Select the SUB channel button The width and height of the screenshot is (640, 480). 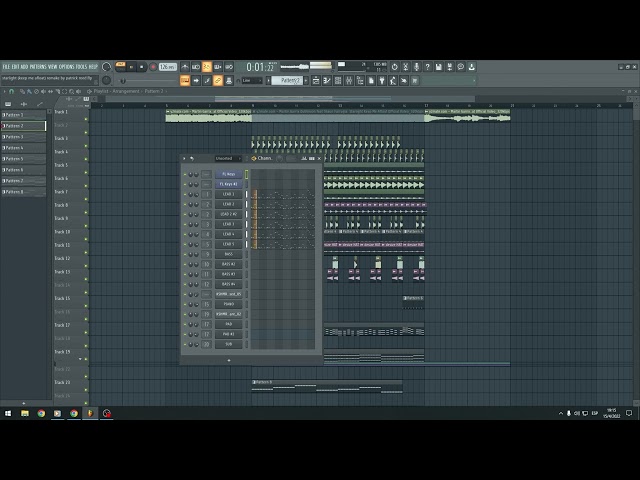[x=229, y=344]
